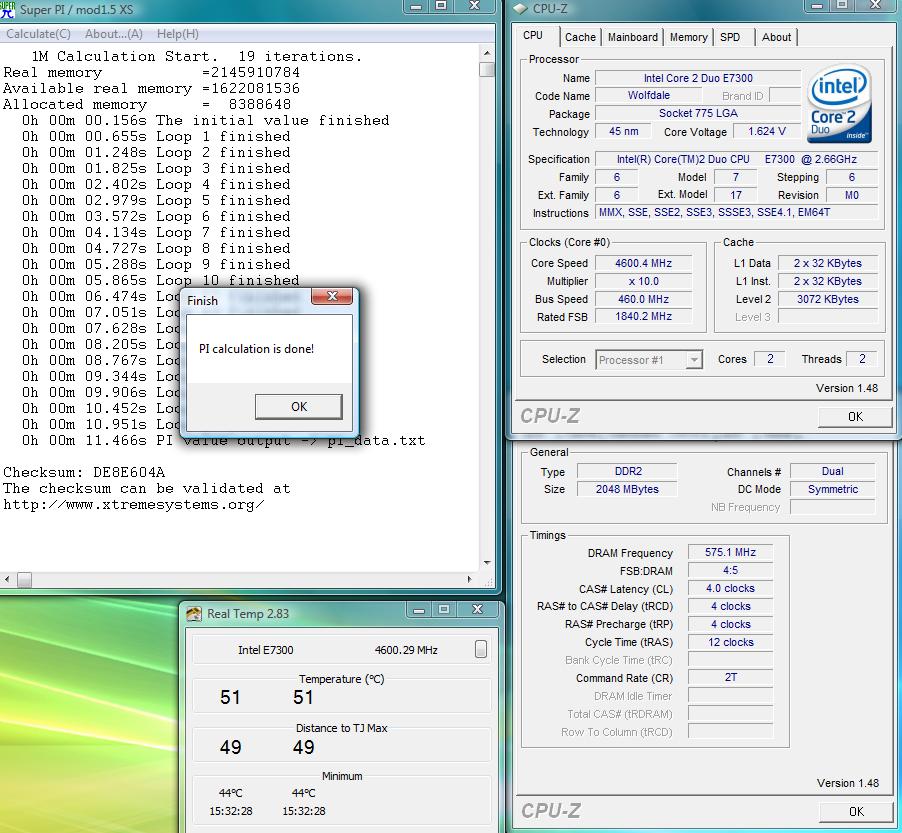Select the CPU tab in CPU-Z
The width and height of the screenshot is (902, 833).
click(533, 36)
